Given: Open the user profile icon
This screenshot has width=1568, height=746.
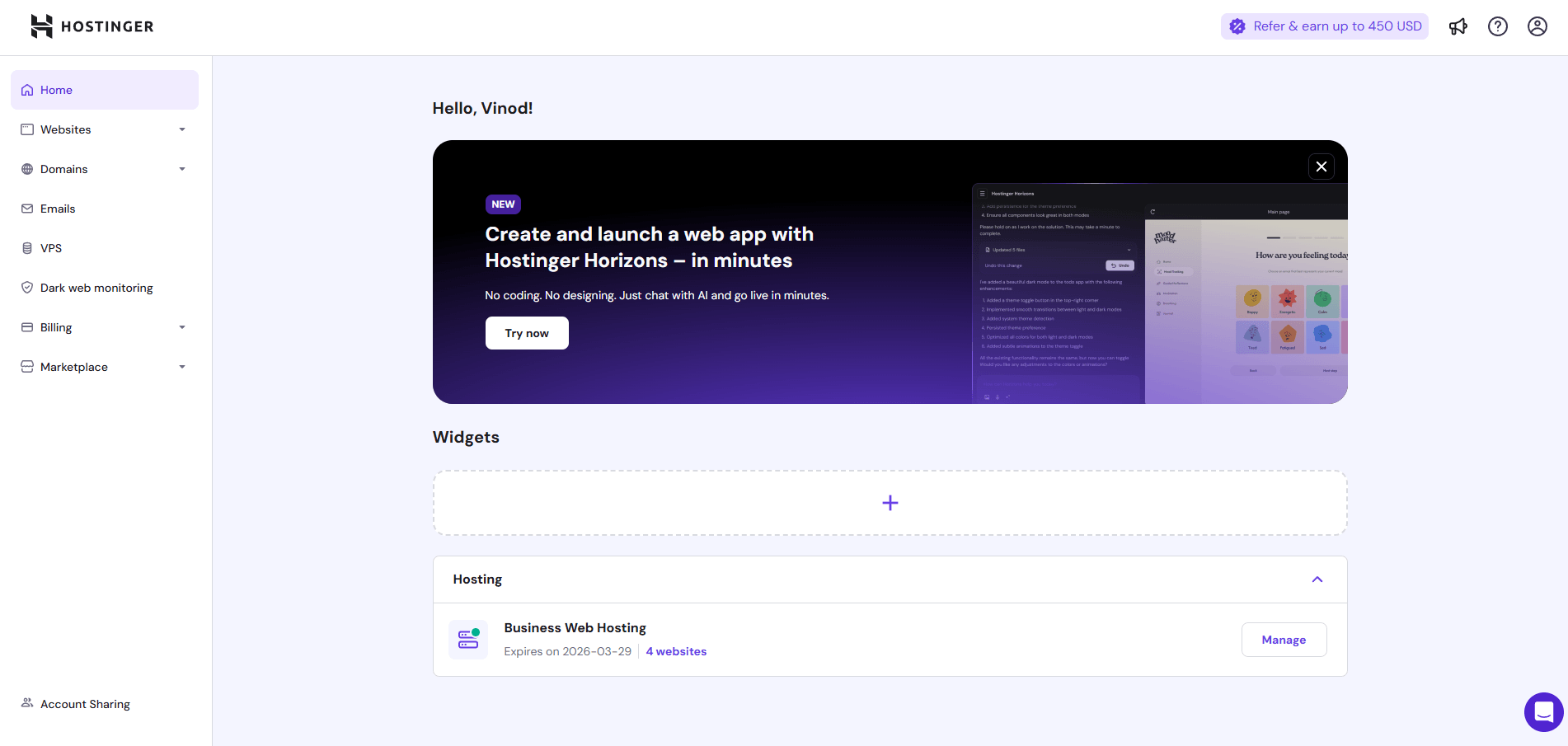Looking at the screenshot, I should [1537, 26].
